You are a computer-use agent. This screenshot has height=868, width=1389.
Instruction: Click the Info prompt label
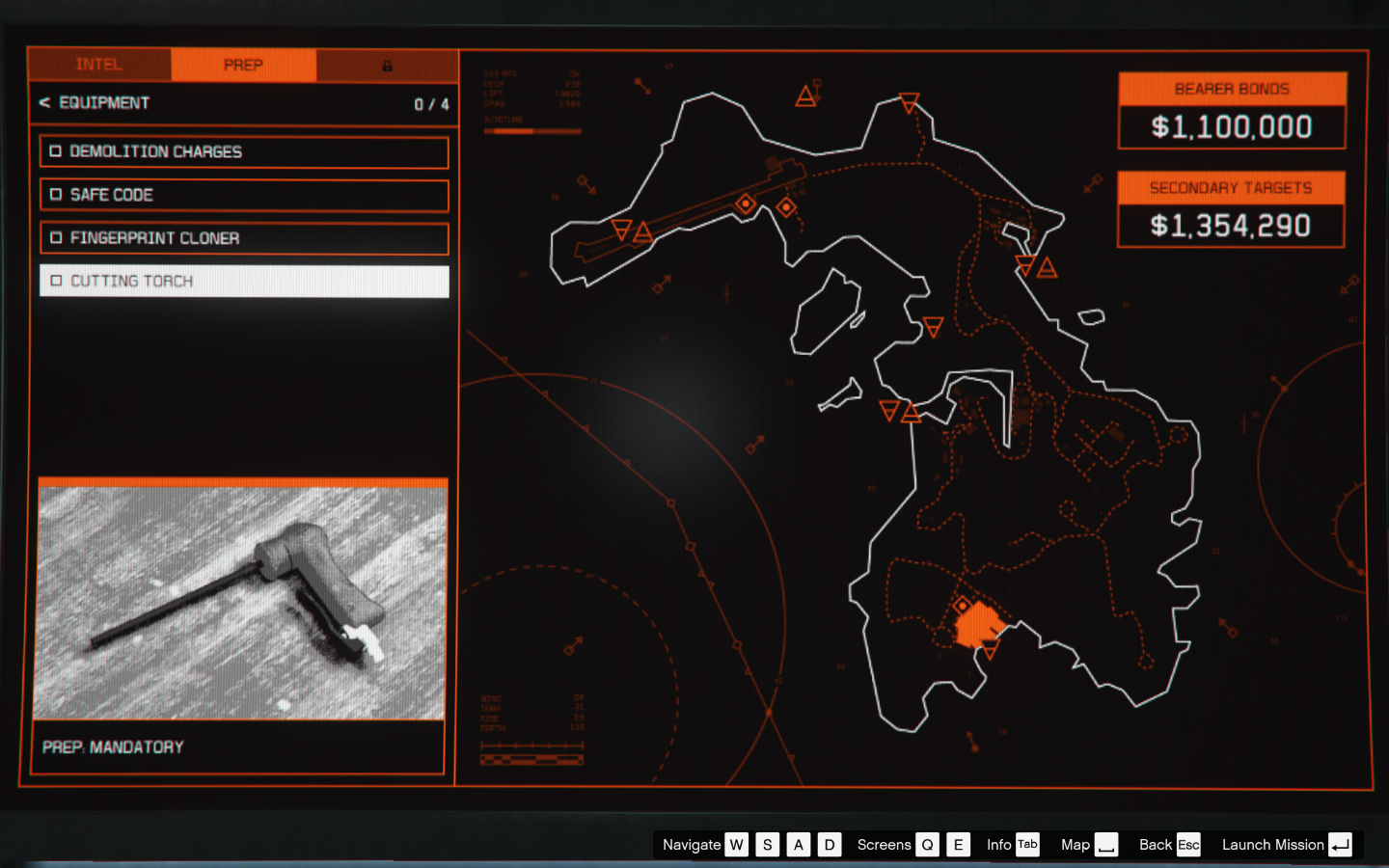(x=998, y=845)
